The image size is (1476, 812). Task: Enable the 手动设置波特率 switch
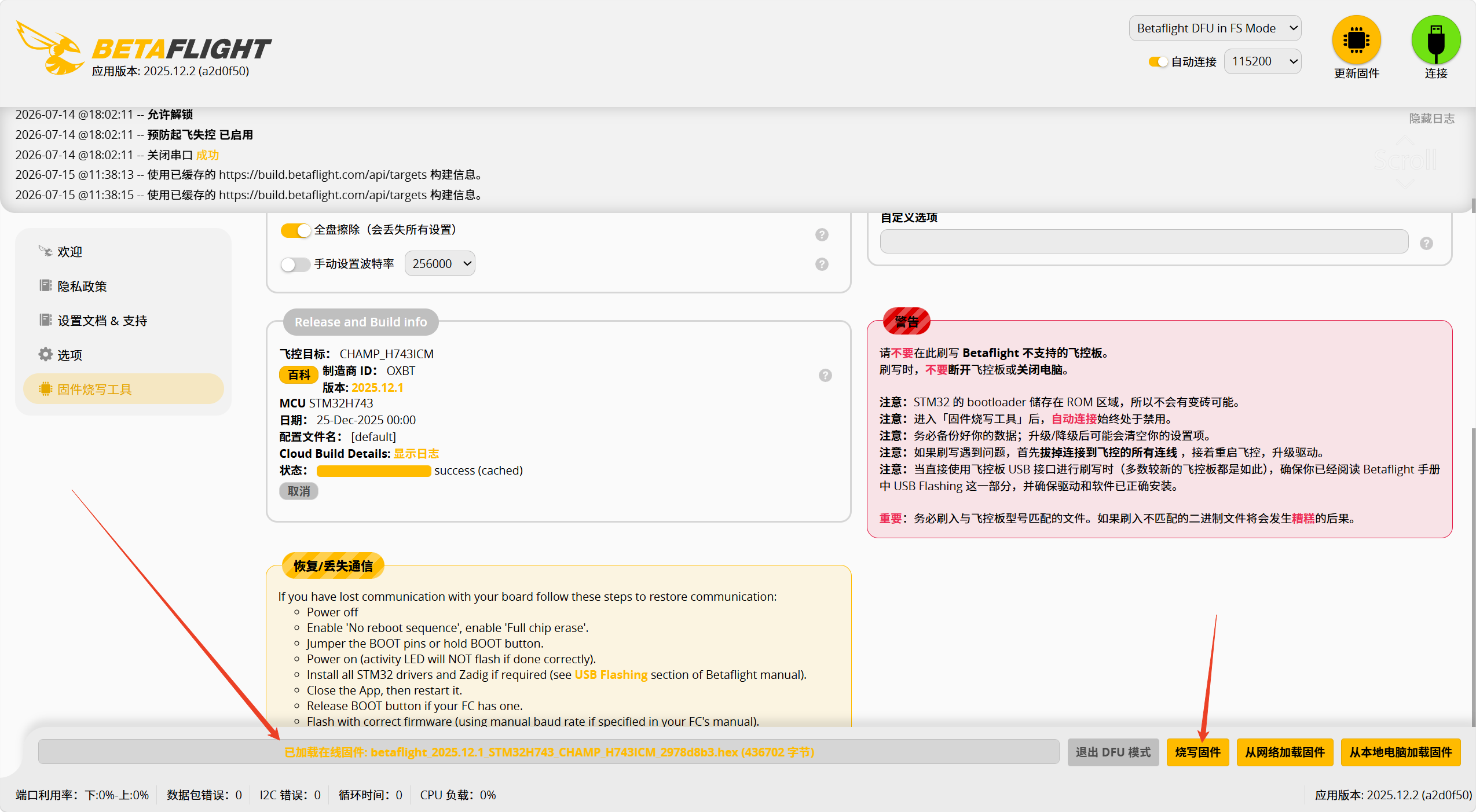pyautogui.click(x=296, y=264)
